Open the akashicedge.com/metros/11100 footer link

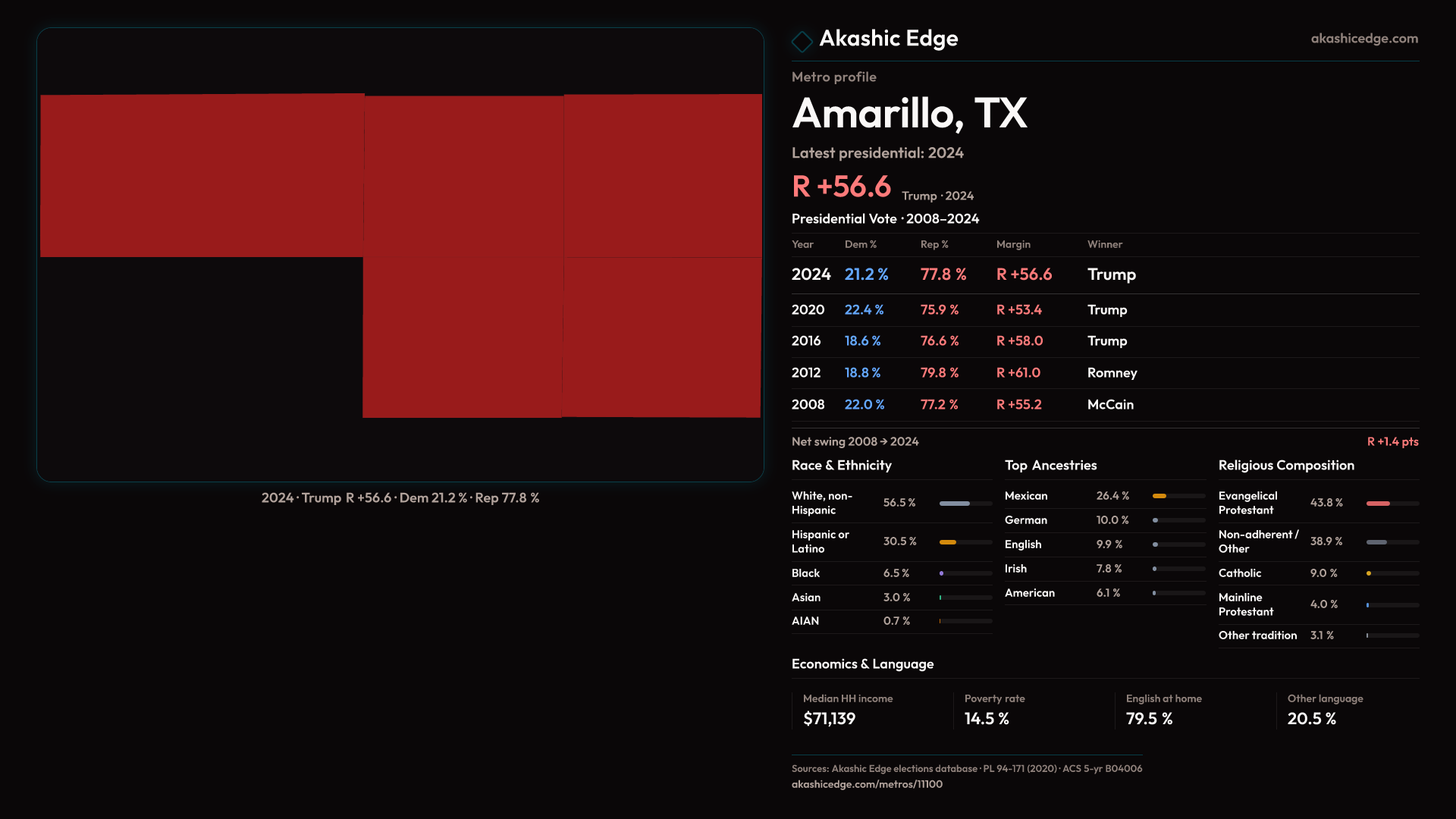pyautogui.click(x=867, y=784)
